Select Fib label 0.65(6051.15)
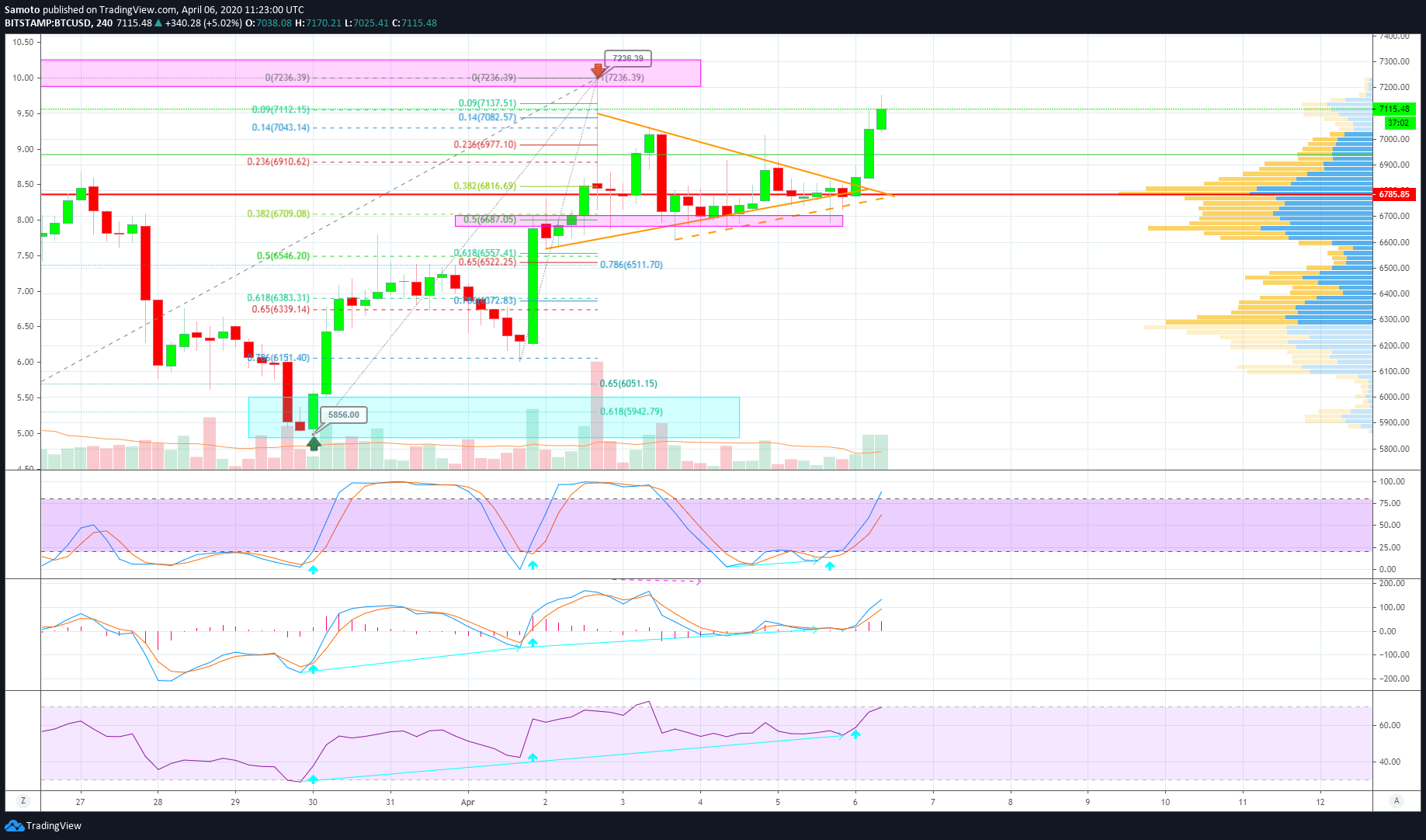Image resolution: width=1426 pixels, height=840 pixels. [629, 384]
